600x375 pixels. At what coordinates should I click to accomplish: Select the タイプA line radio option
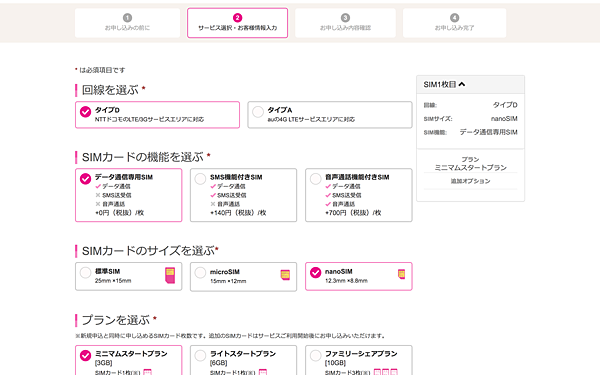[329, 114]
